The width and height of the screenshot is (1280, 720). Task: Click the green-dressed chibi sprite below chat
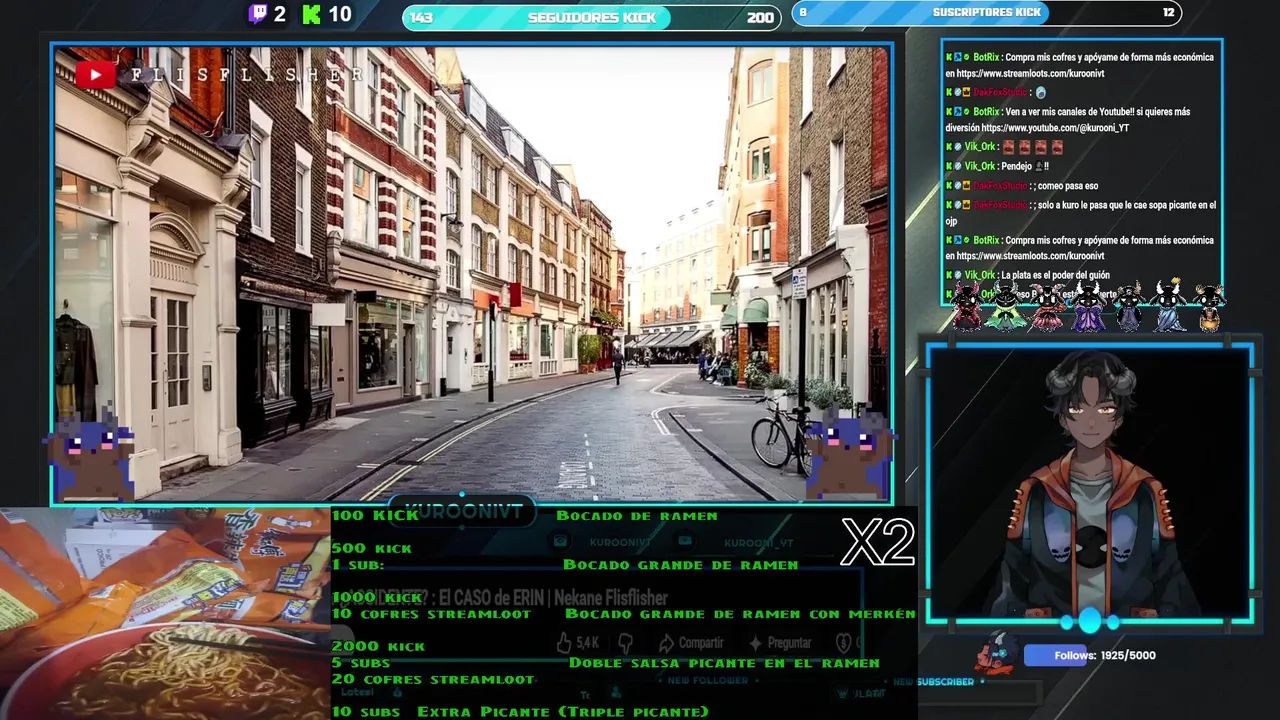tap(1006, 306)
